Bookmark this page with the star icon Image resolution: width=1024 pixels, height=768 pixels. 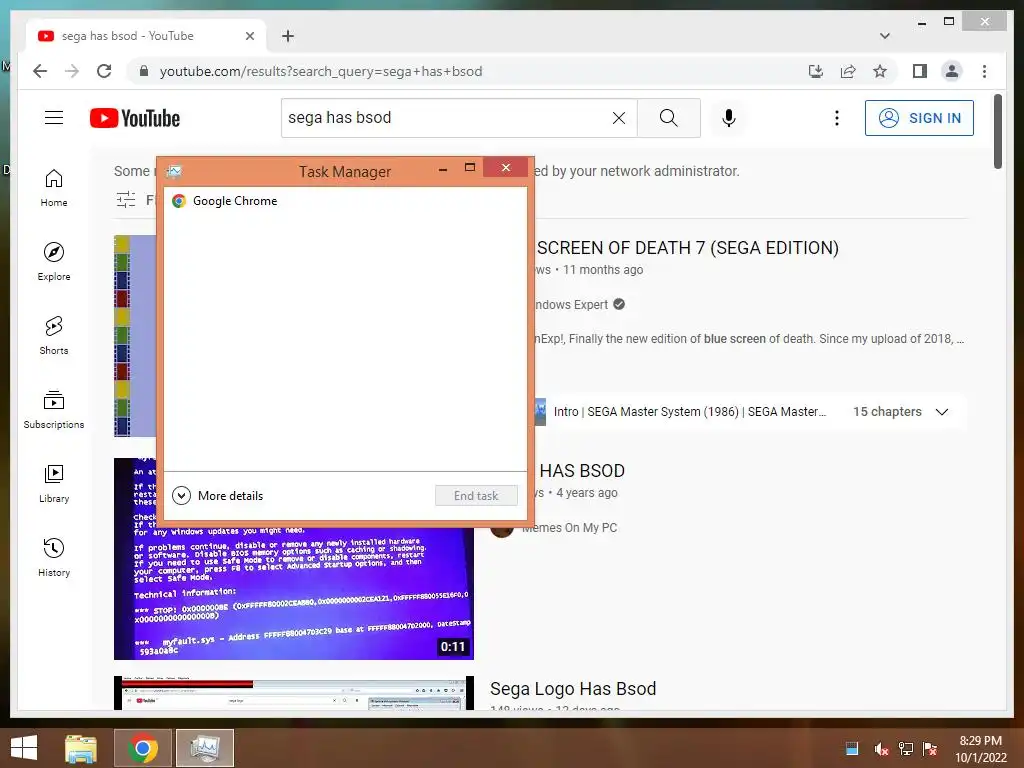tap(880, 71)
